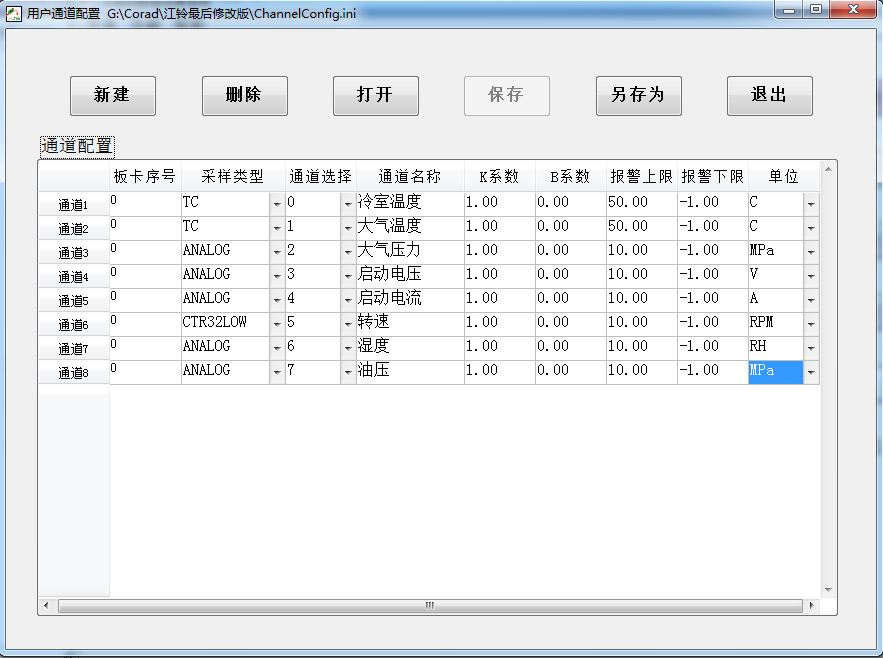The image size is (883, 658).
Task: Expand 采样类型 dropdown in 通道3 row
Action: (x=277, y=252)
